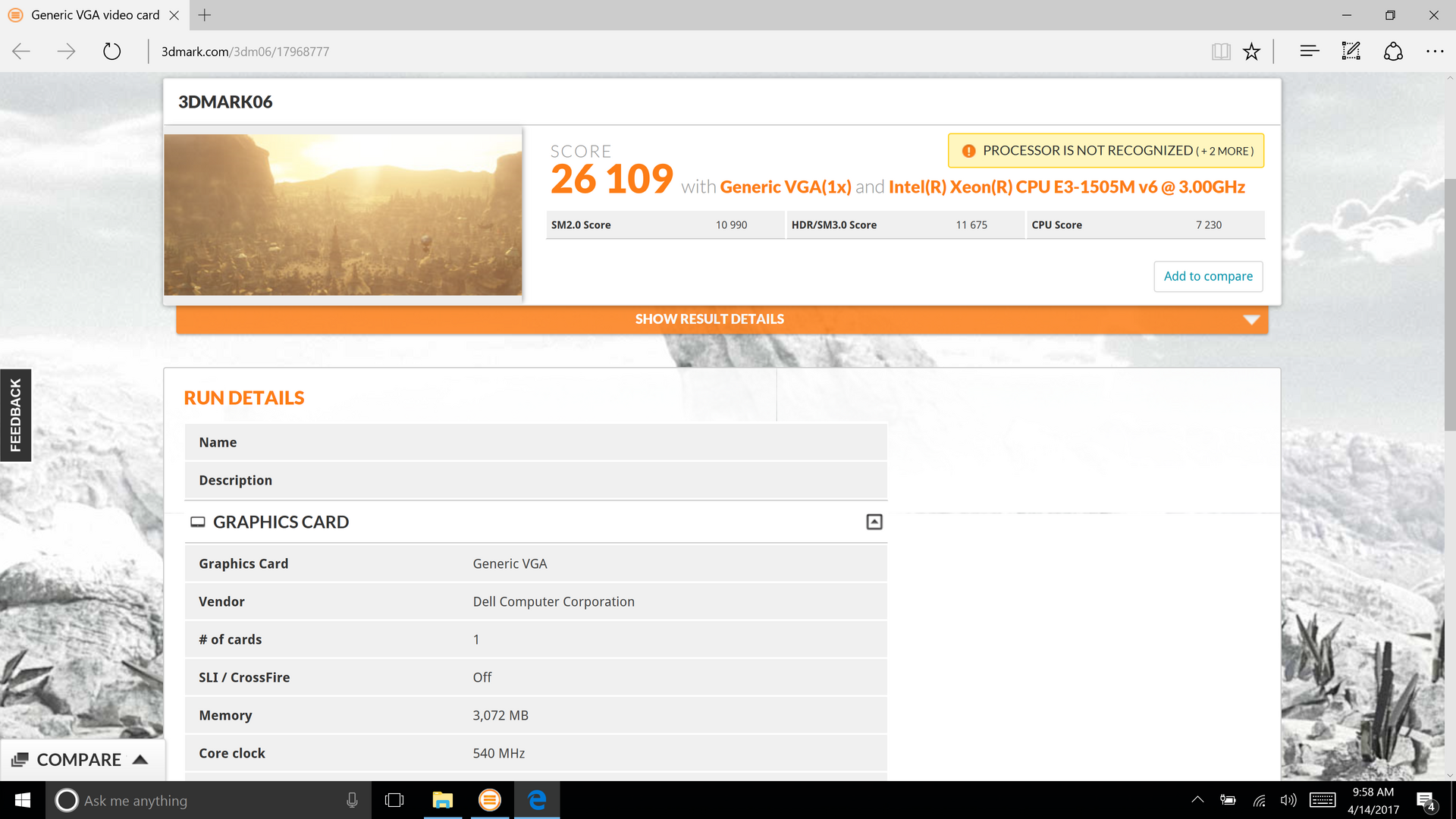The height and width of the screenshot is (819, 1456).
Task: Click Make a Web Note icon
Action: point(1351,52)
